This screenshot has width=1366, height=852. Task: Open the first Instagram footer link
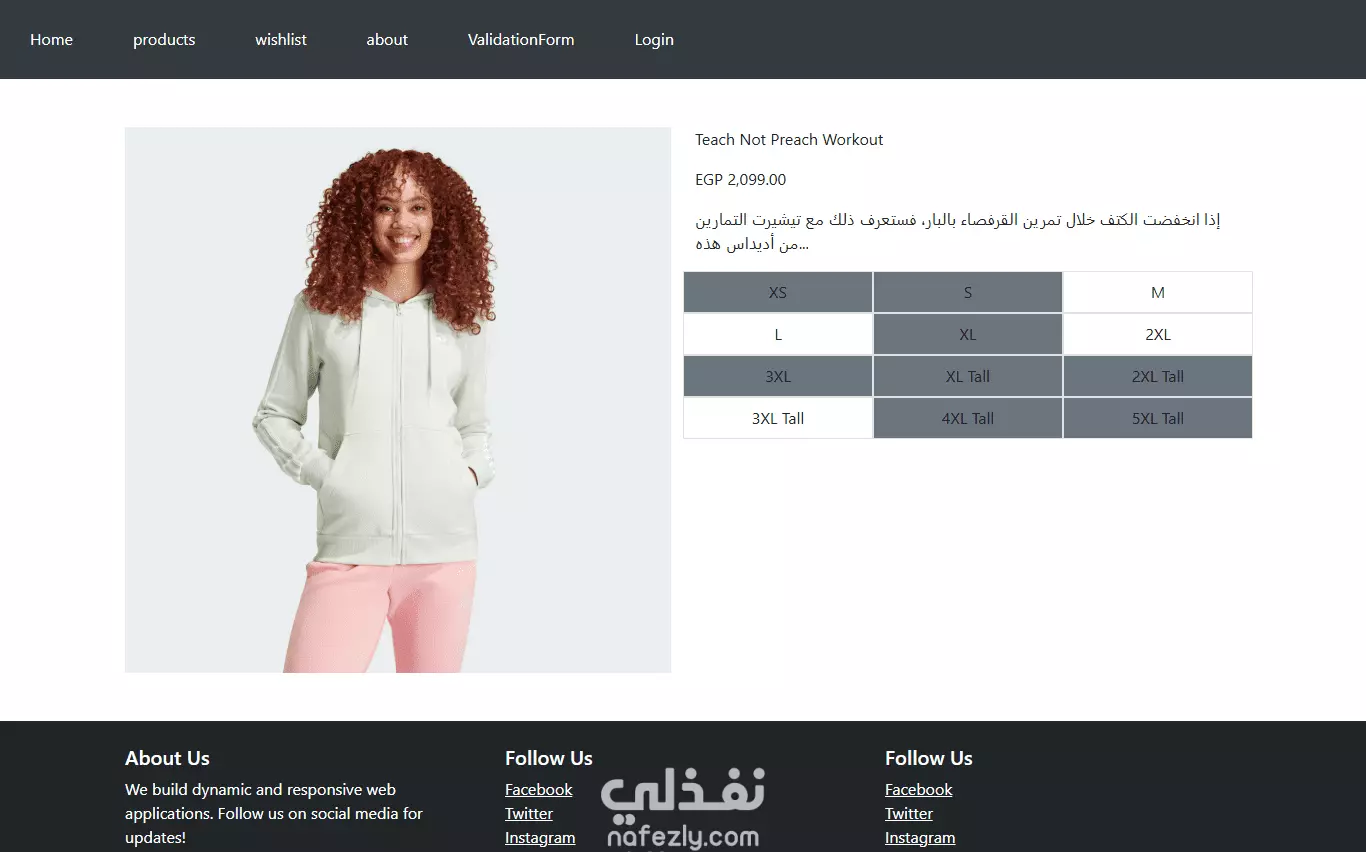(x=540, y=838)
